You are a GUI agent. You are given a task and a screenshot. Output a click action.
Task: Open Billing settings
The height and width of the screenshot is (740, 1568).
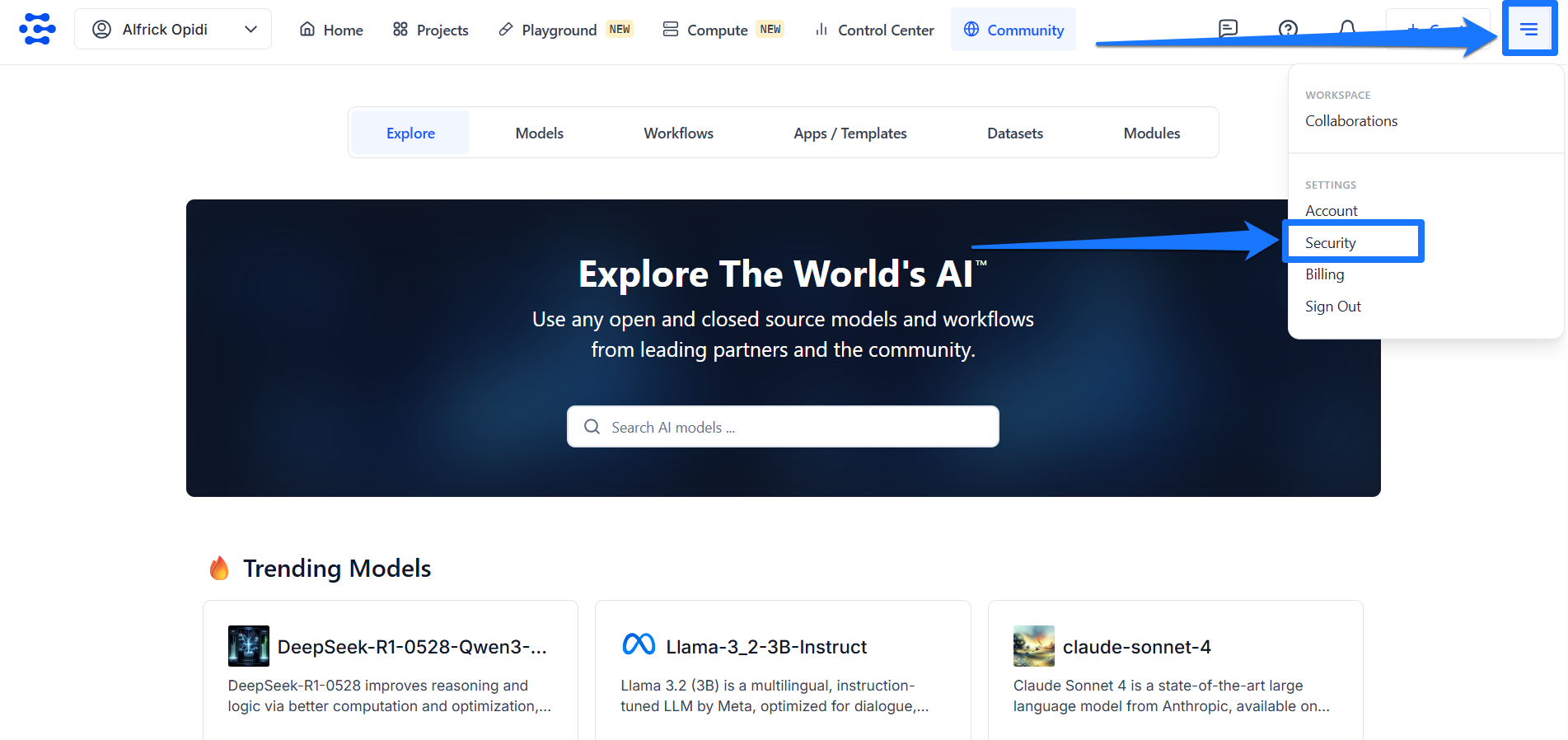(1325, 274)
